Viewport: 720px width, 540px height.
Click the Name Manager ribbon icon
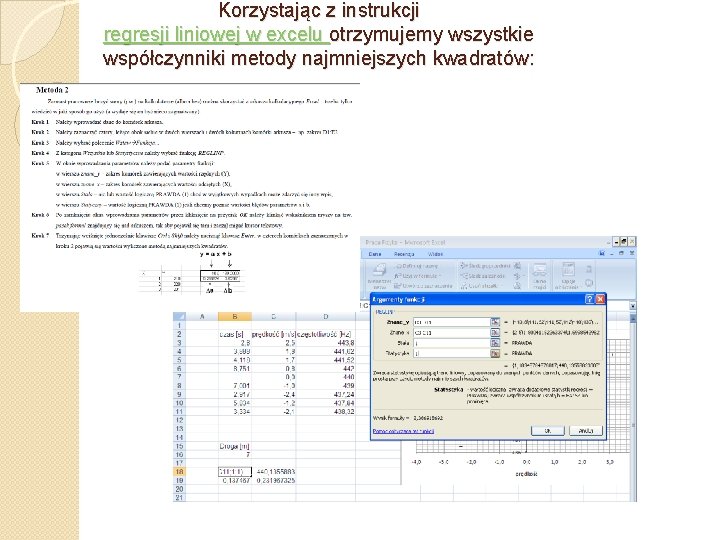click(x=379, y=276)
